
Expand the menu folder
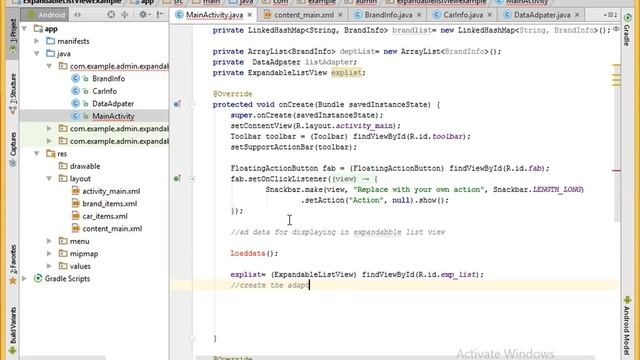[x=49, y=241]
